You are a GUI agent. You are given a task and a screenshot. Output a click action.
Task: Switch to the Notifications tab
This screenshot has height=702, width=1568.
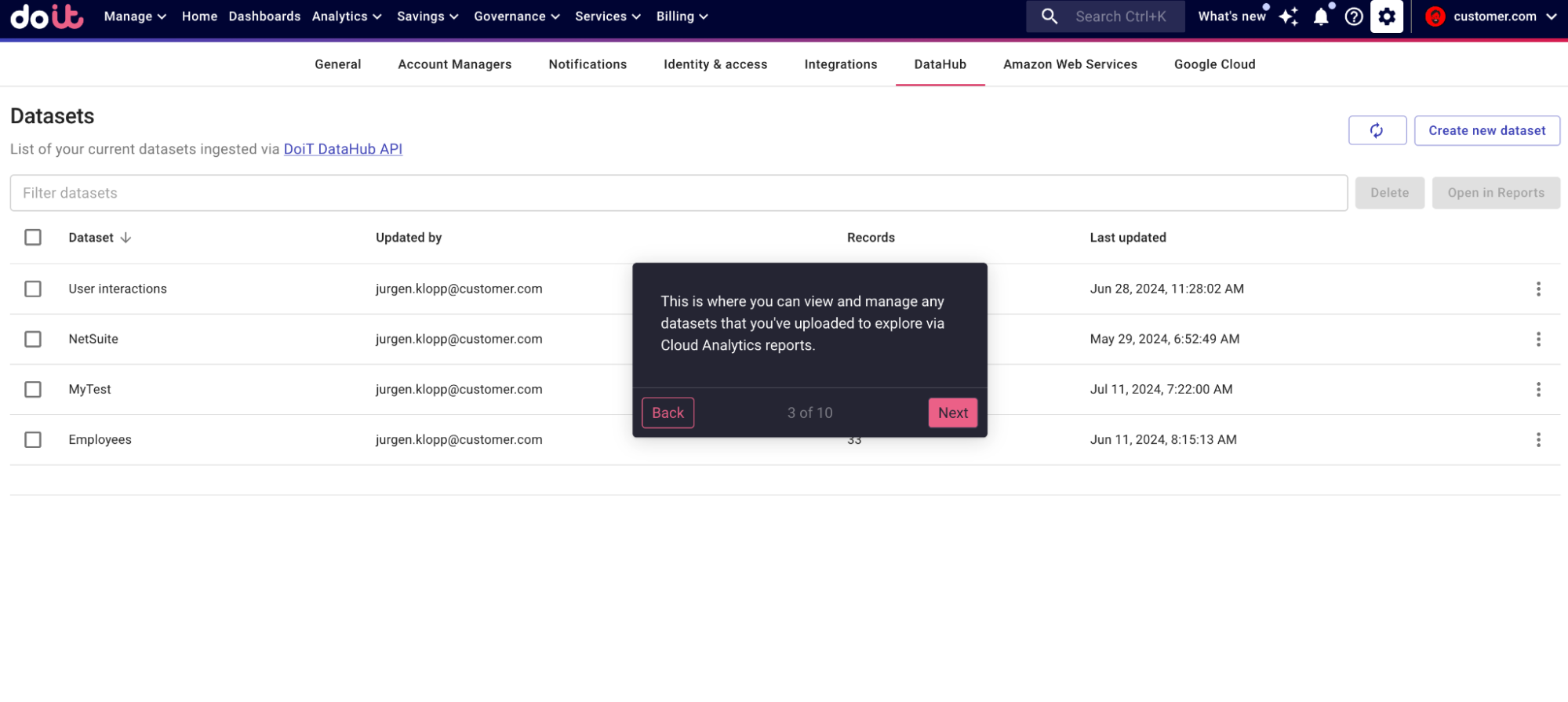[x=588, y=64]
